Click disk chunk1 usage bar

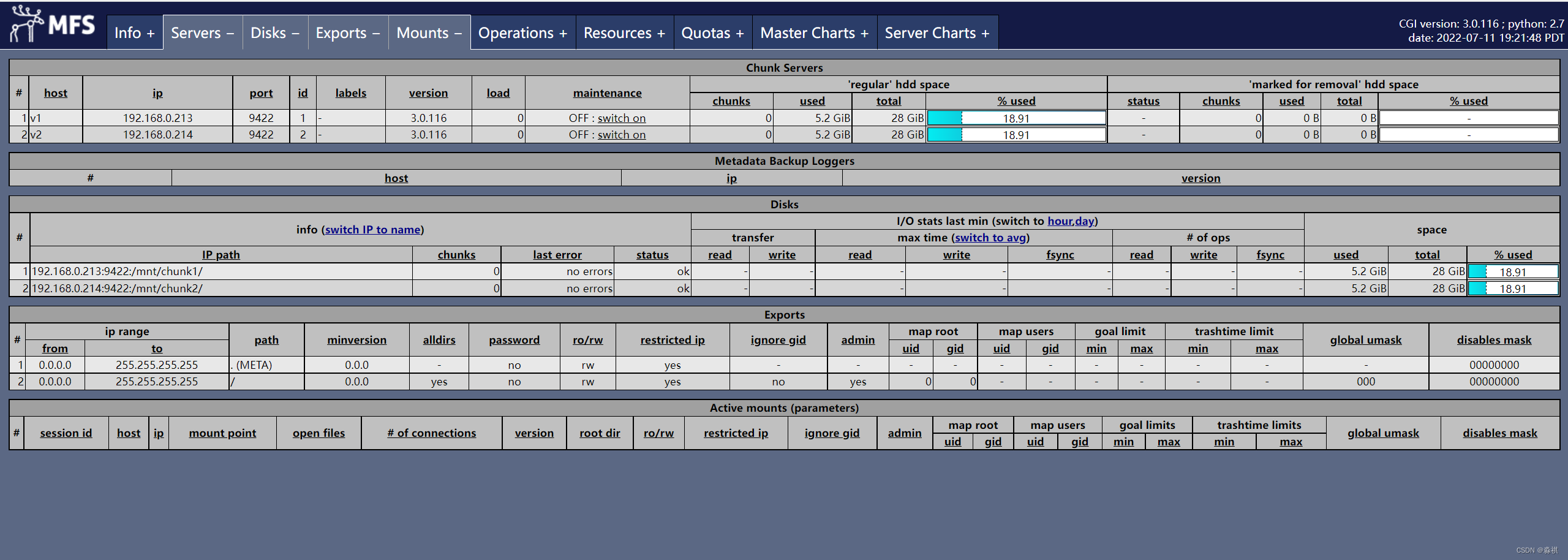click(1513, 272)
